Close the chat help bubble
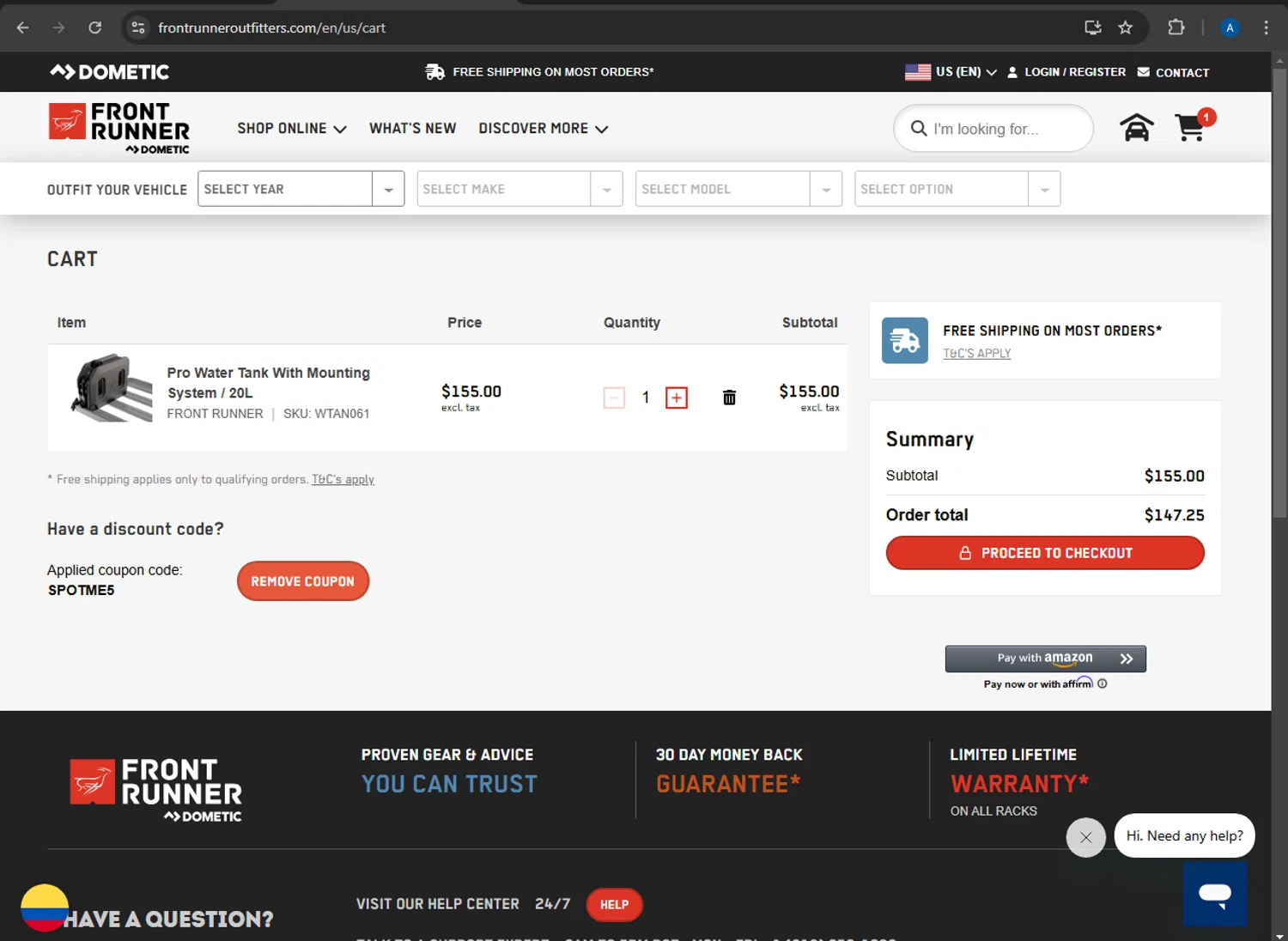 [1086, 837]
